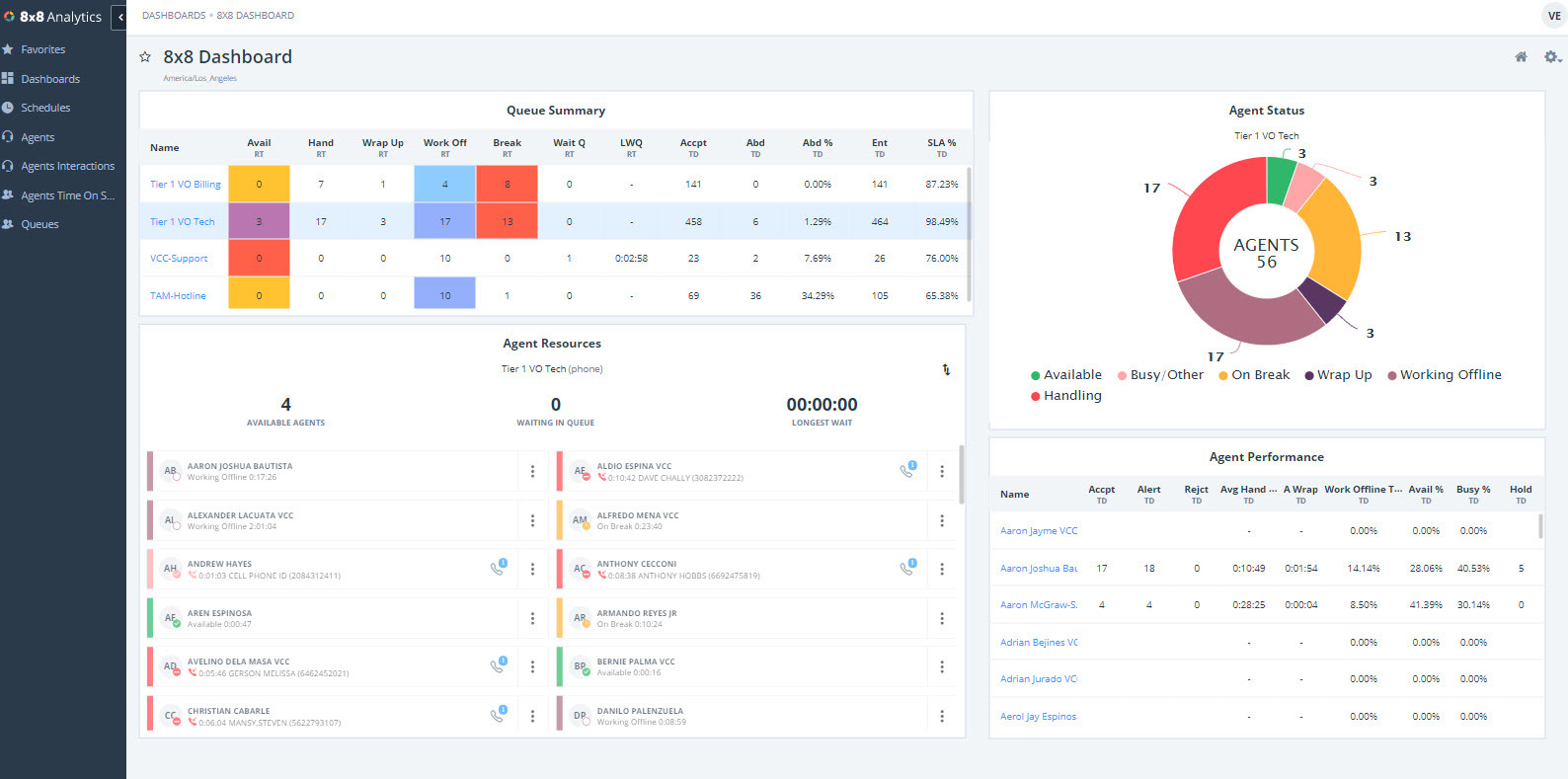
Task: Open the home icon at top right
Action: point(1521,57)
